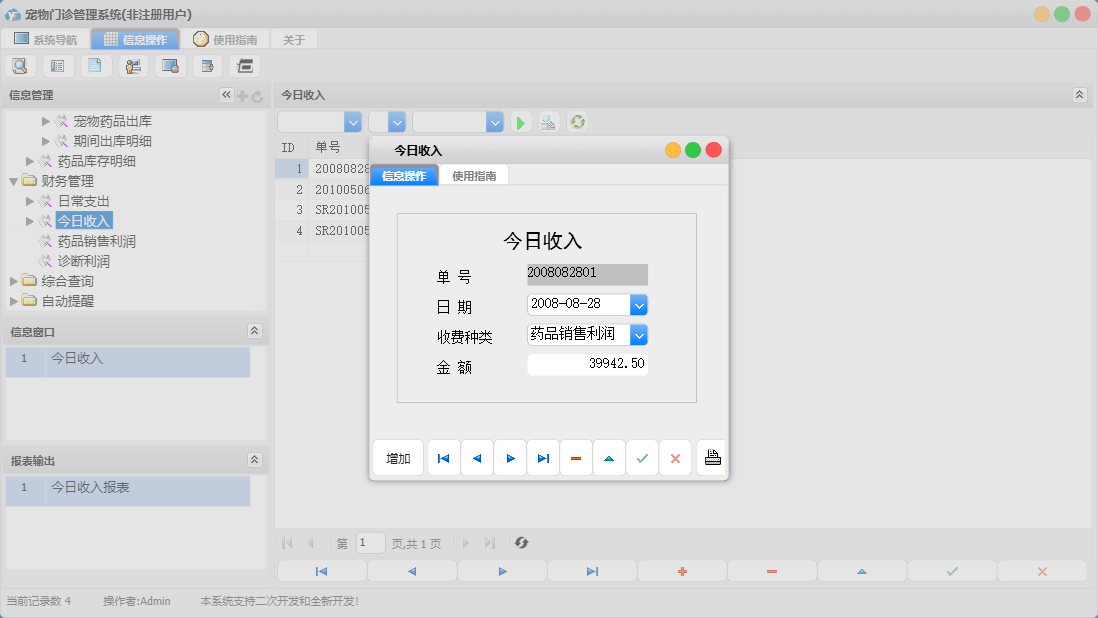This screenshot has width=1098, height=618.
Task: Select the report list icon on the toolbar
Action: tap(57, 65)
